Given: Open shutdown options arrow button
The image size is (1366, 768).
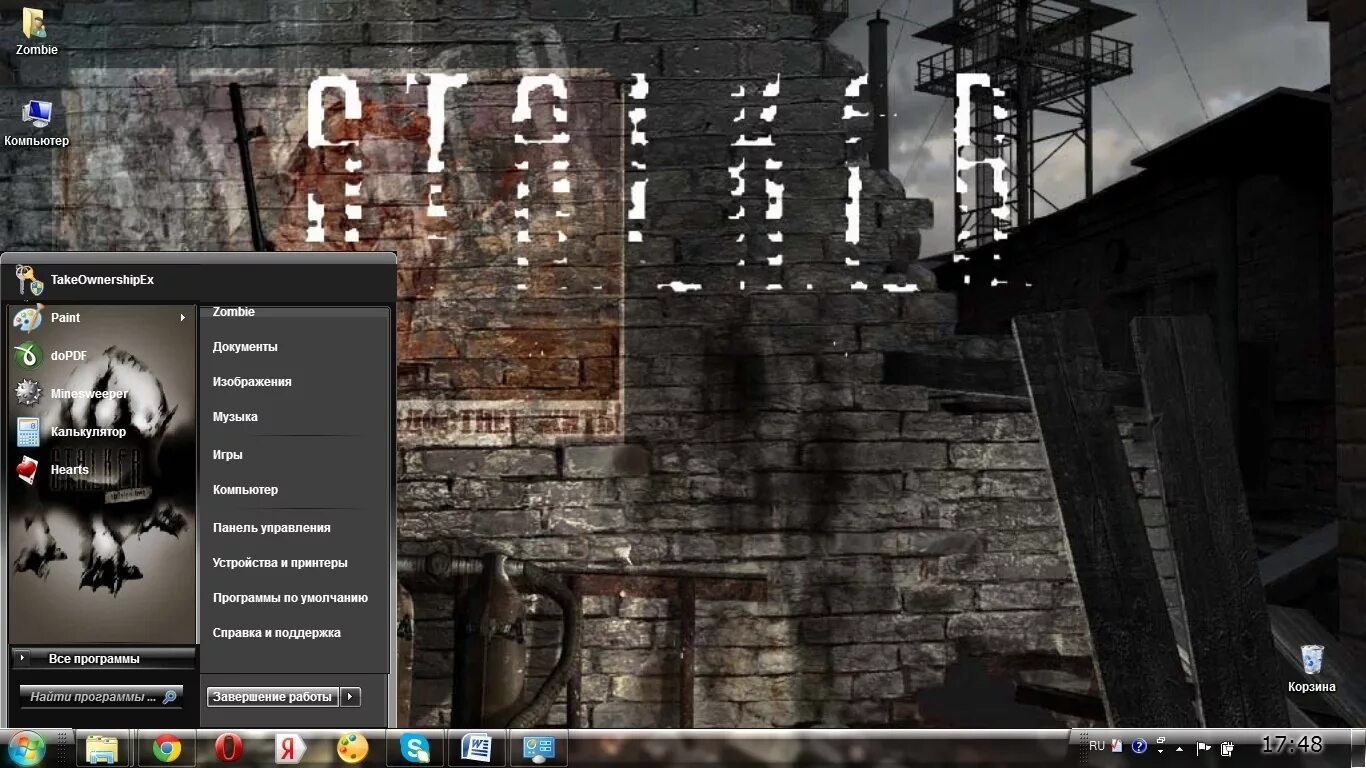Looking at the screenshot, I should click(x=350, y=697).
